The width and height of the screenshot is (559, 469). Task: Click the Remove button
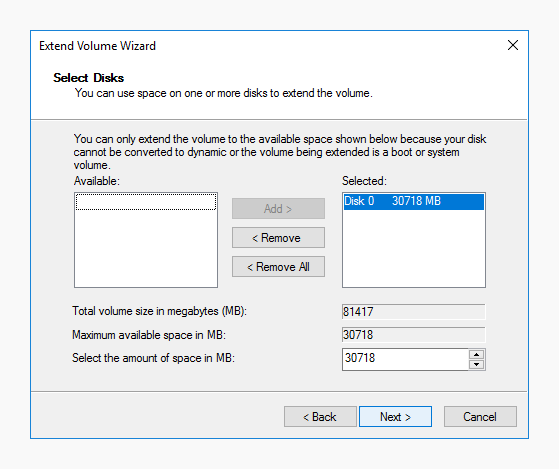pos(278,238)
